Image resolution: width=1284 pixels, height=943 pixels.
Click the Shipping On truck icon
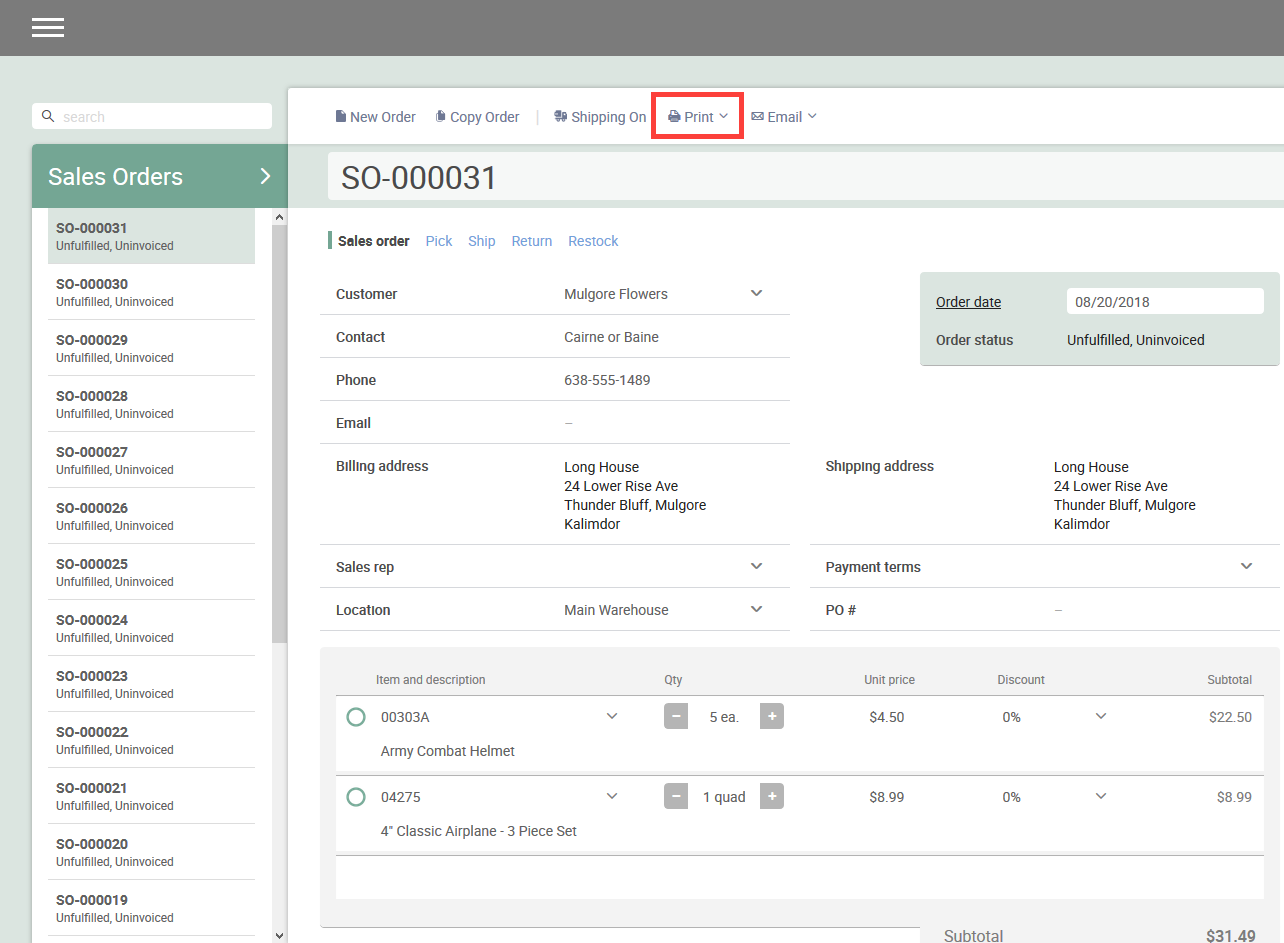coord(561,117)
